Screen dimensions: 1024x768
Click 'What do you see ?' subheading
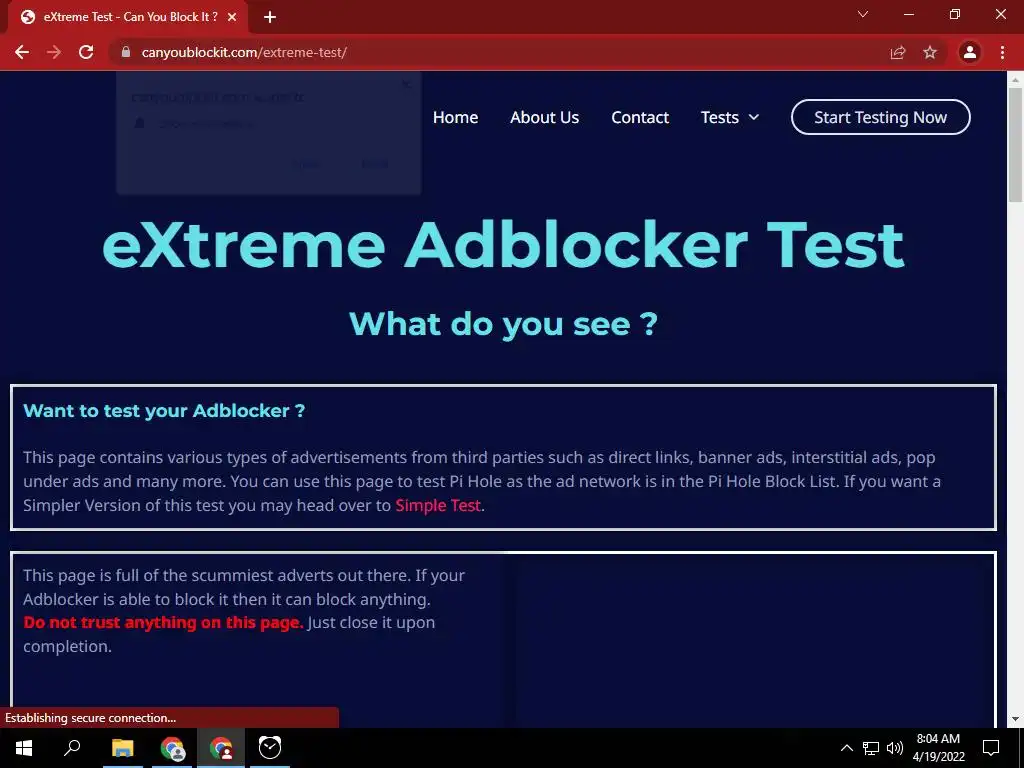[504, 324]
